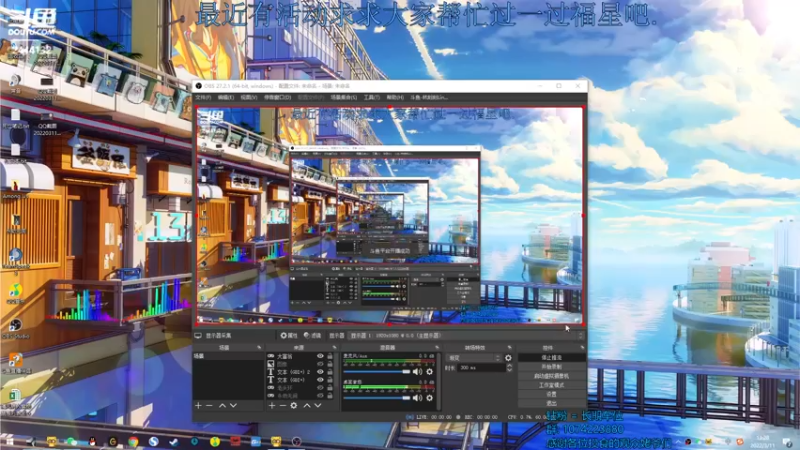This screenshot has width=800, height=450.
Task: Open 桌面音频 audio settings gear
Action: pos(430,397)
